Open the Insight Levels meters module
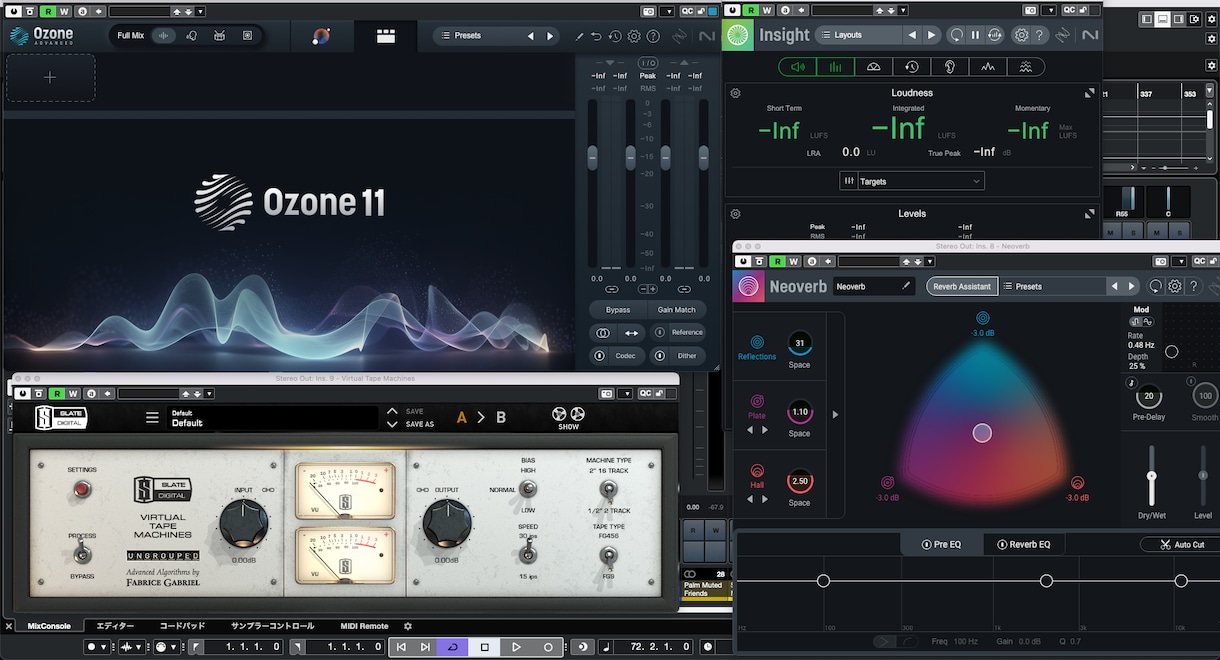Viewport: 1220px width, 660px height. tap(835, 67)
